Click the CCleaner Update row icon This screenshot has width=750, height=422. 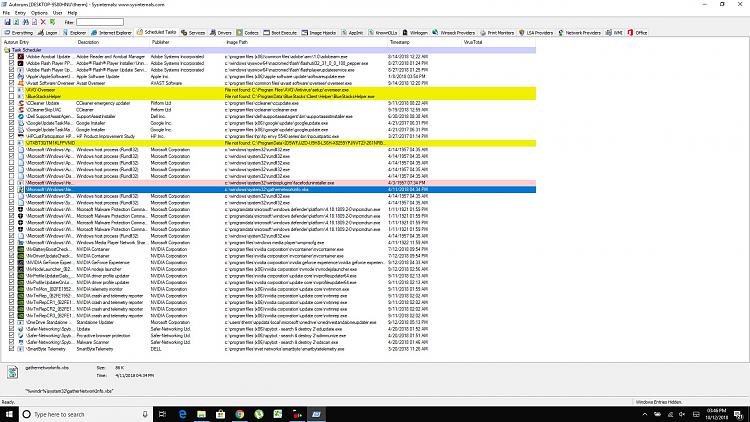coord(21,103)
